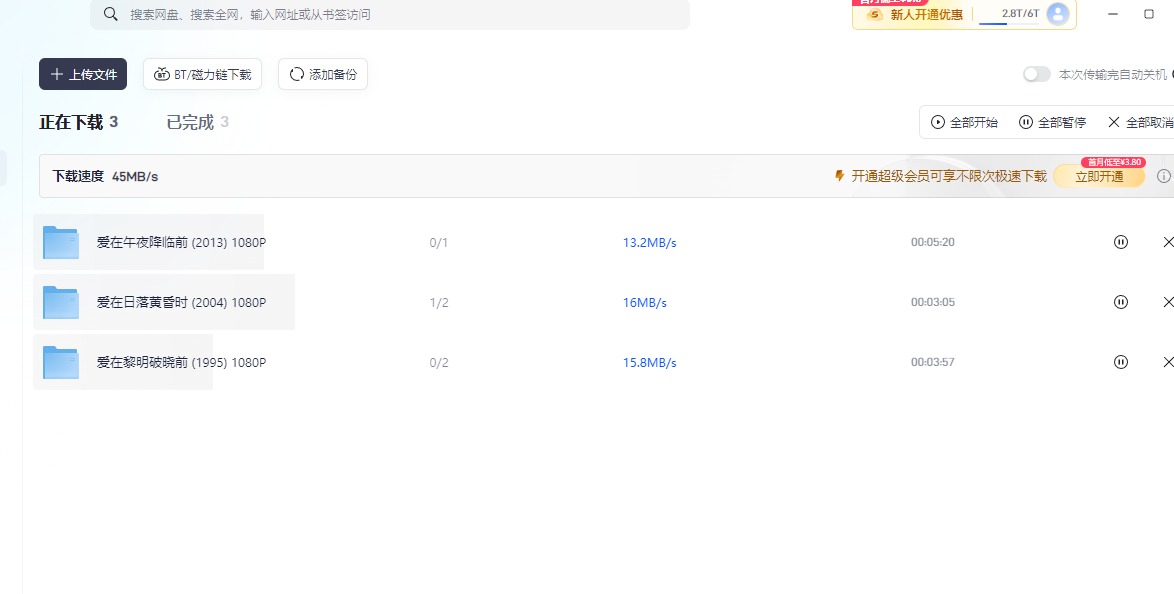The width and height of the screenshot is (1174, 594).
Task: Pause download of 爱在黎明破晓前 (1995)
Action: point(1121,362)
